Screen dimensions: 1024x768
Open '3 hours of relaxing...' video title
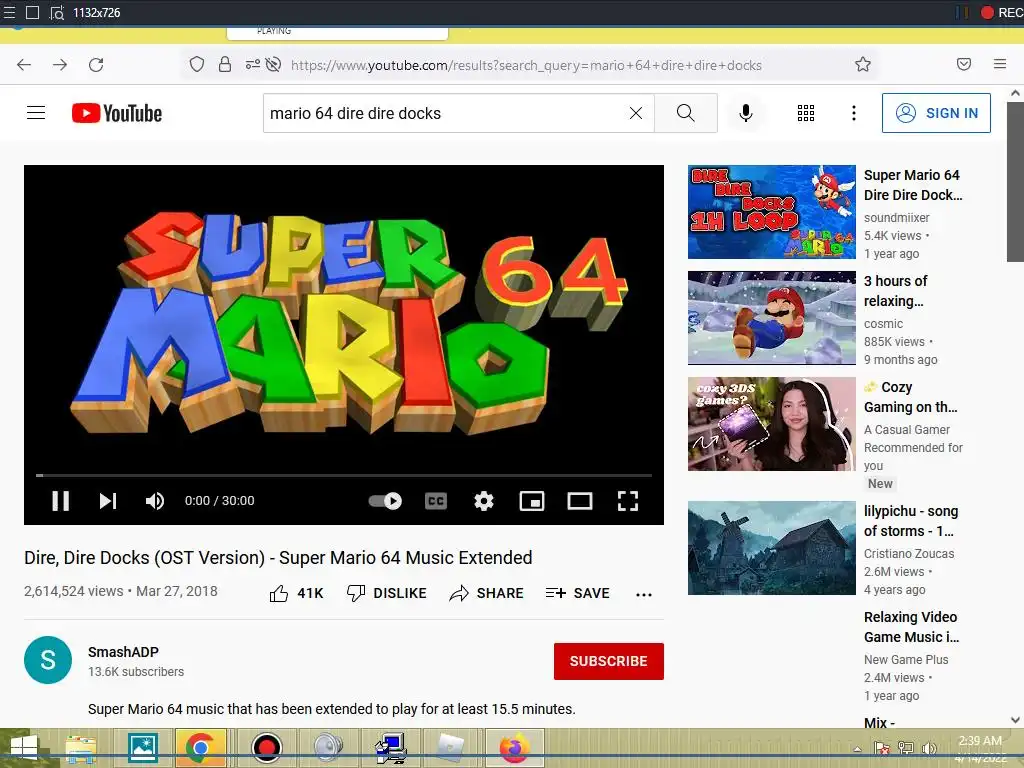[x=895, y=291]
